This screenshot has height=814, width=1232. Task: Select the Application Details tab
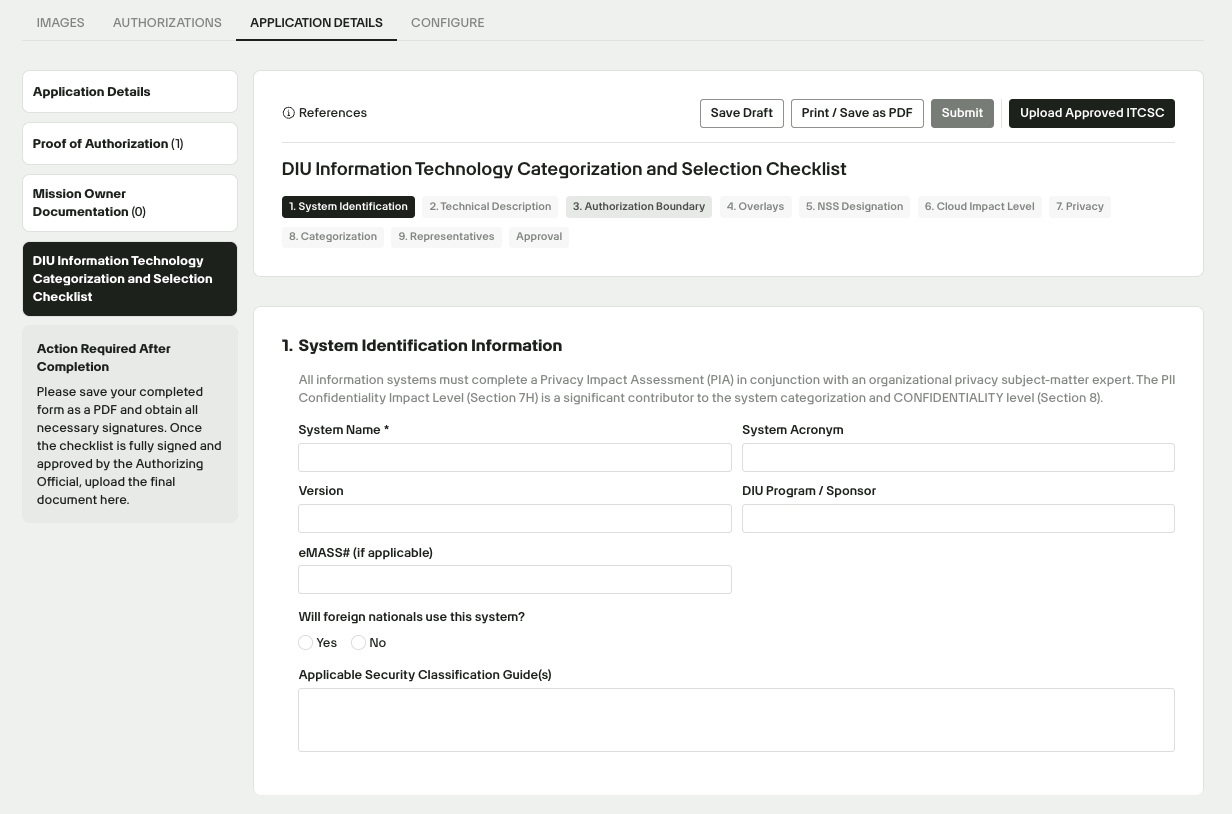pyautogui.click(x=316, y=22)
